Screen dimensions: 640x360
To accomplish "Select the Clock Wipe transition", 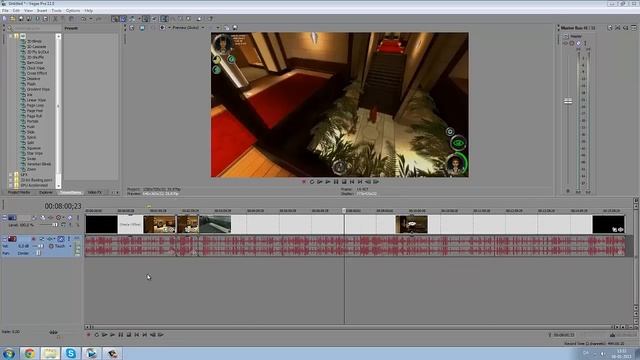I will [x=36, y=68].
